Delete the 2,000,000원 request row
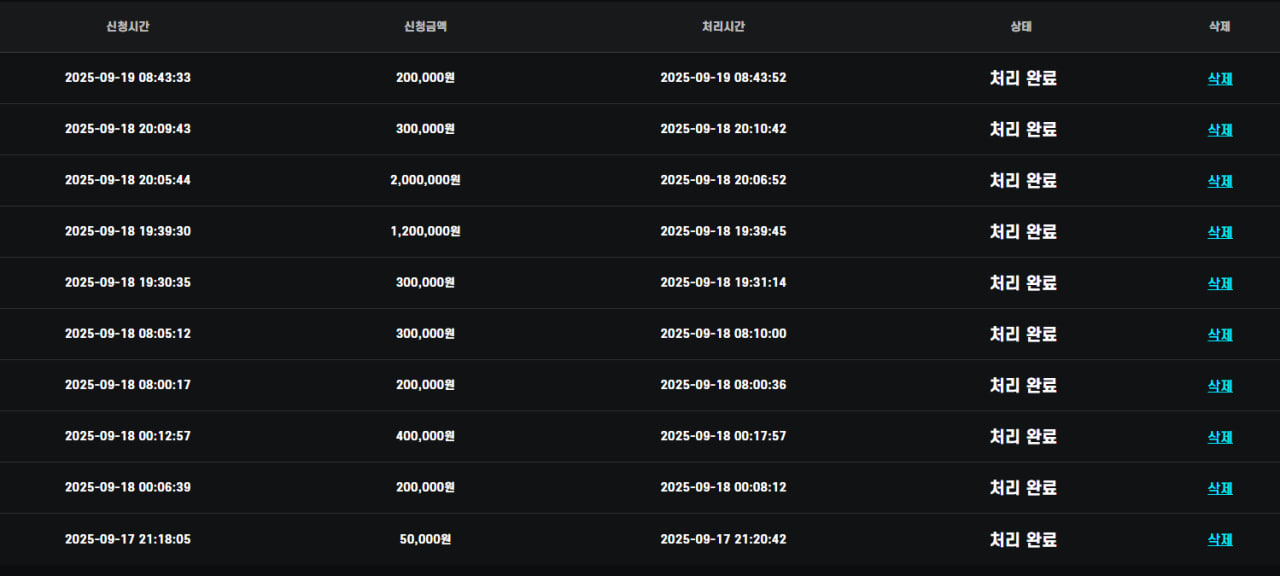The image size is (1280, 576). click(1219, 181)
